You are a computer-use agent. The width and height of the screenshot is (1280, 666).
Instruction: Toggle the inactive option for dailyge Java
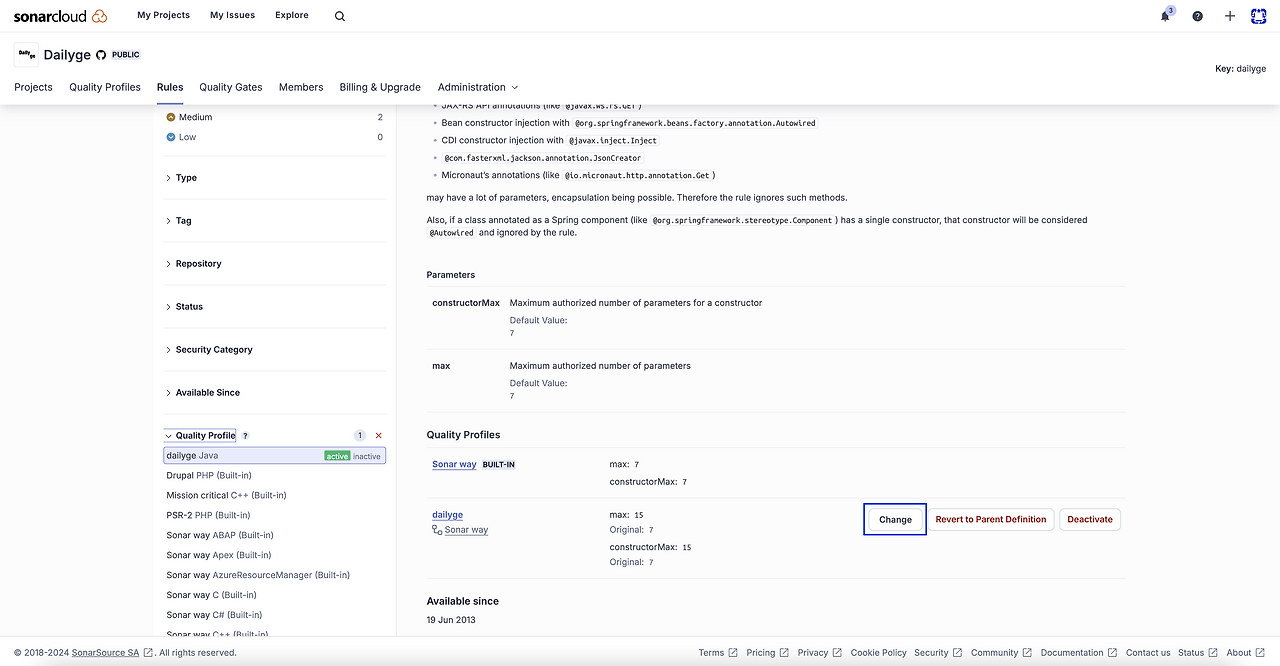(367, 456)
